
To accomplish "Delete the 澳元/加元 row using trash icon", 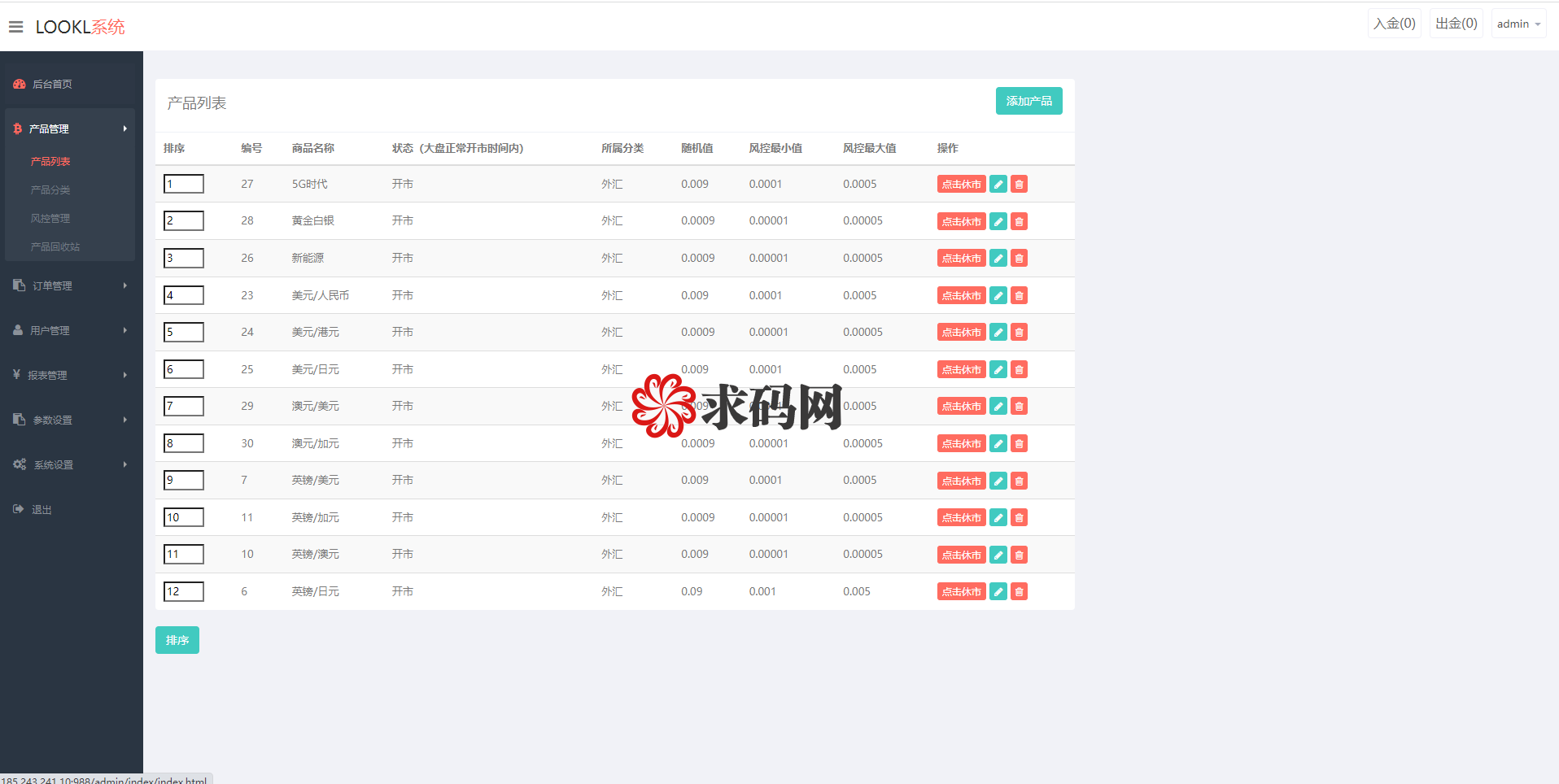I will coord(1019,444).
